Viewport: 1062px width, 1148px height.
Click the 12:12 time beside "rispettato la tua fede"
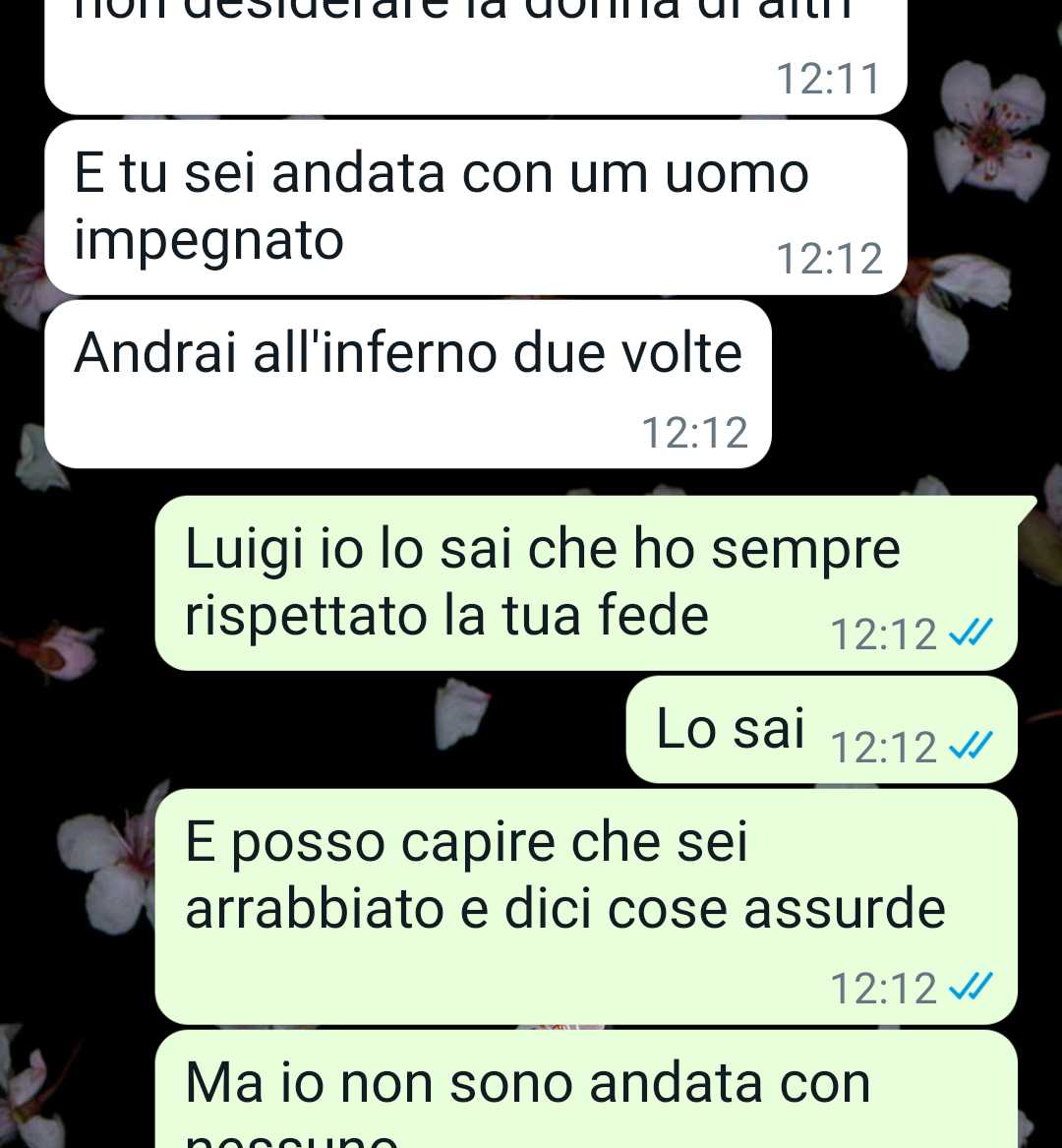[x=883, y=634]
